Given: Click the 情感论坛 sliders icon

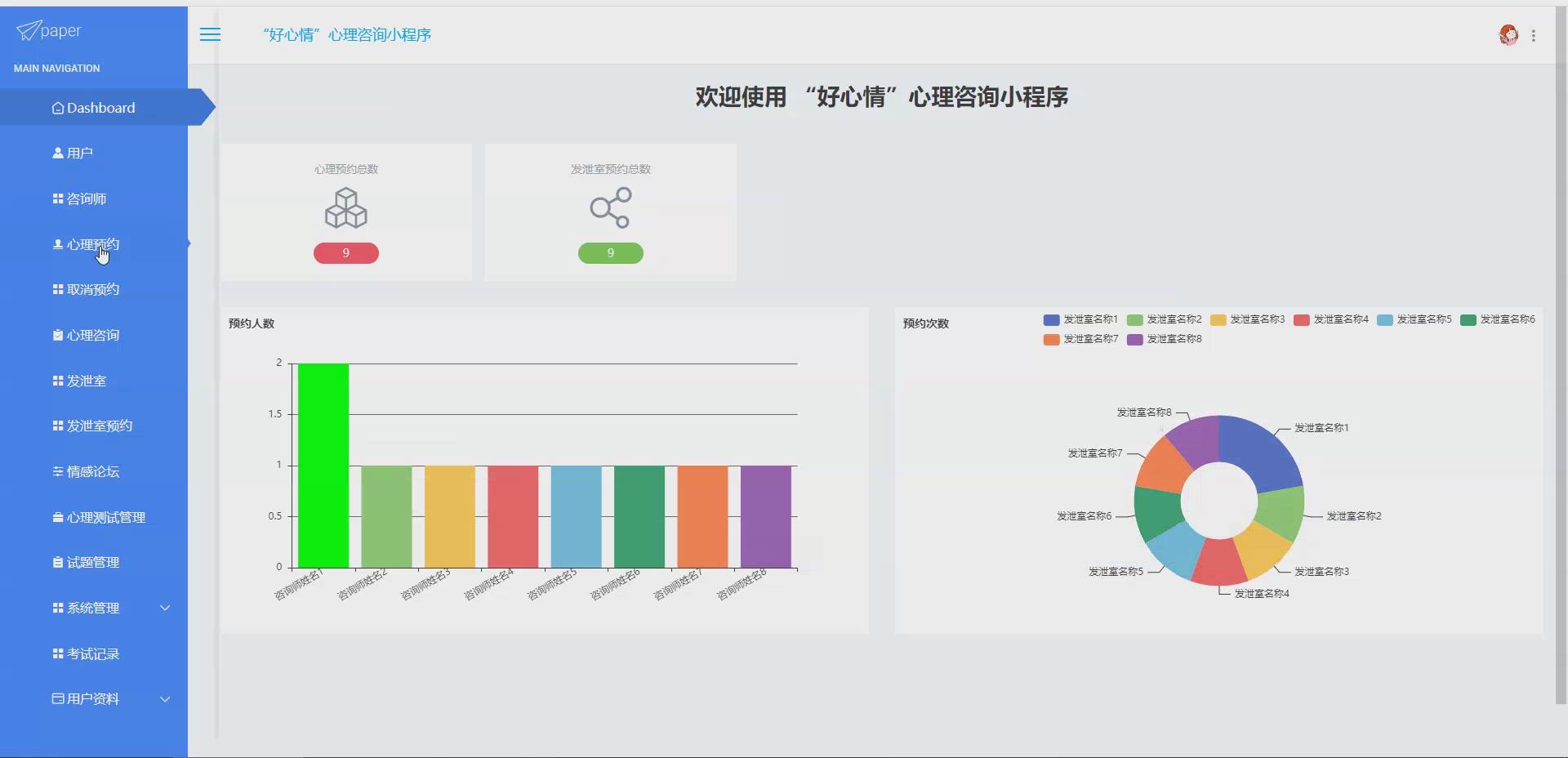Looking at the screenshot, I should 58,471.
